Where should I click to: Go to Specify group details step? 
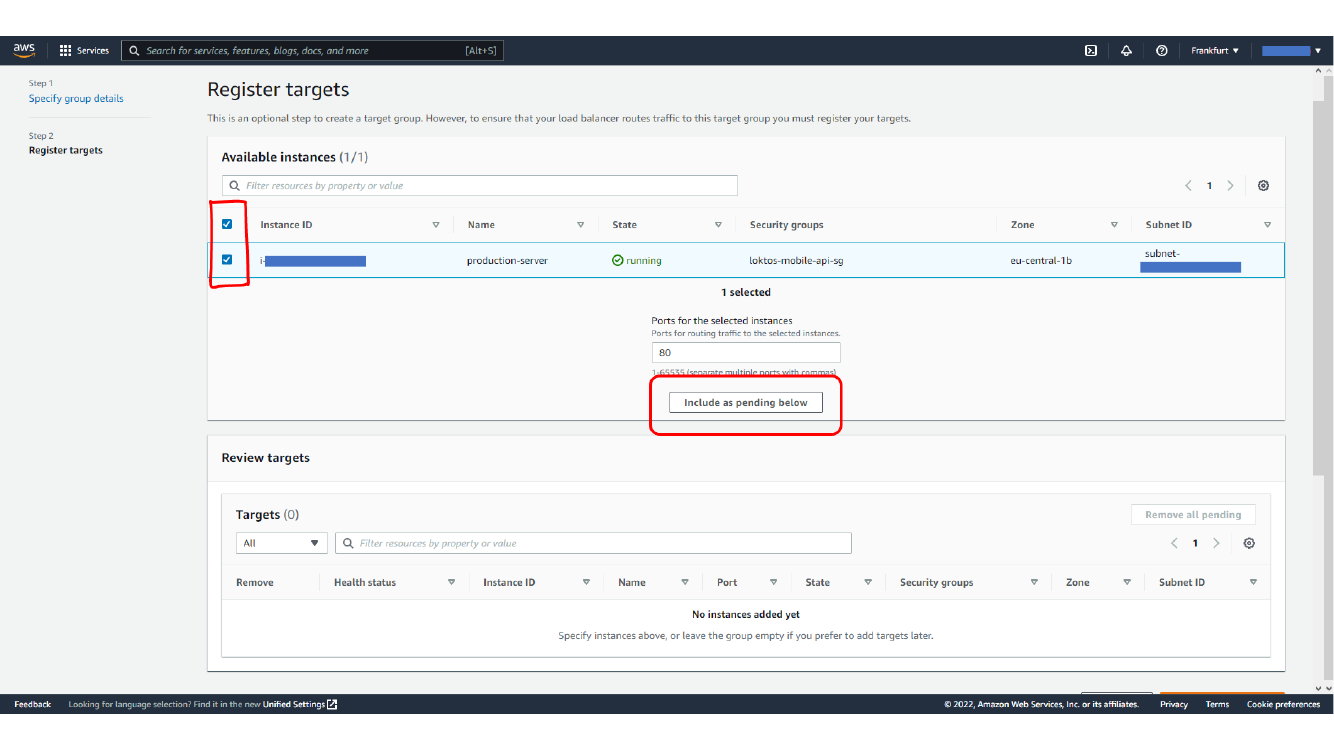[76, 99]
